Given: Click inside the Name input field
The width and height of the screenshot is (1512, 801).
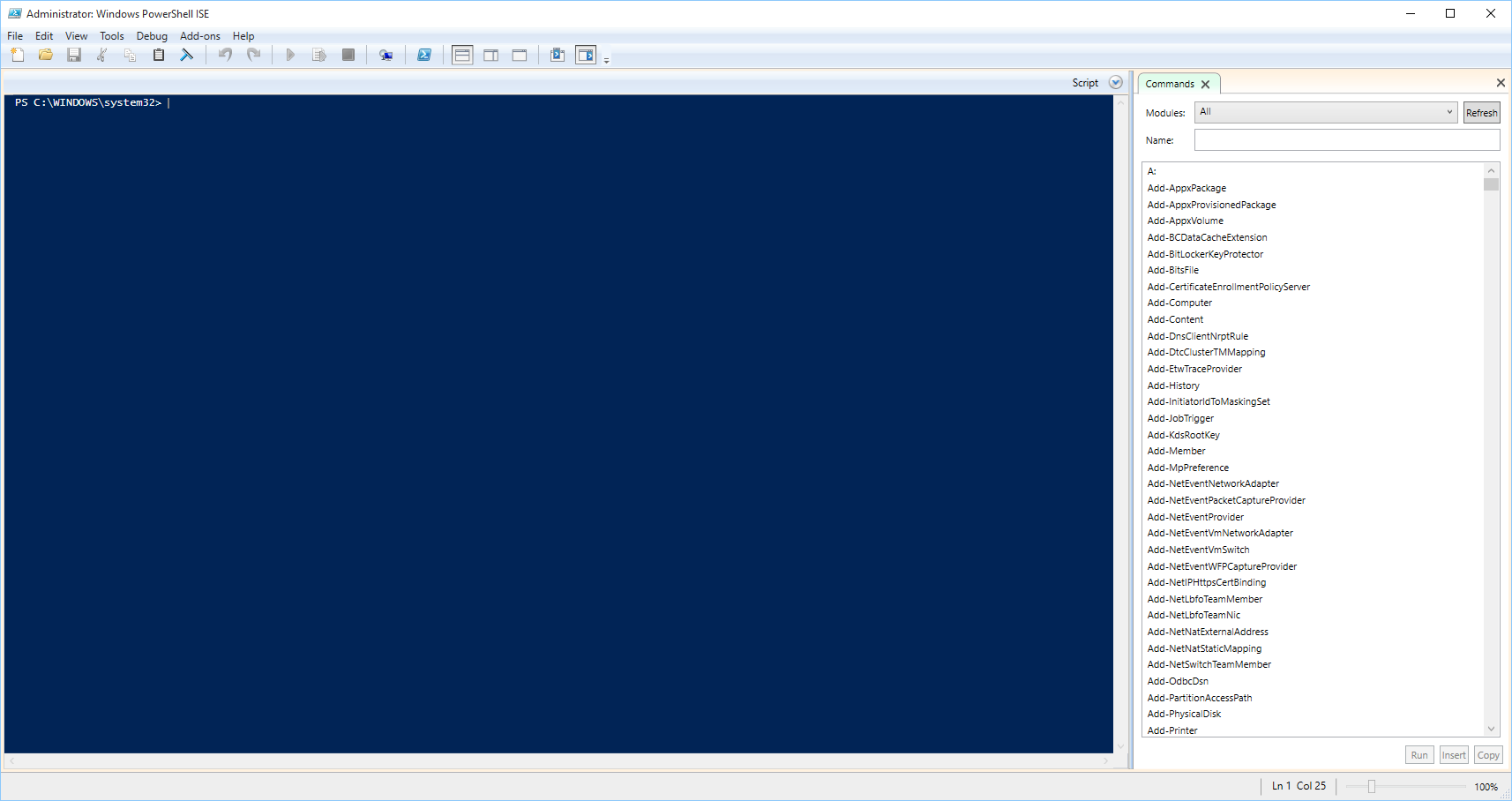Looking at the screenshot, I should click(x=1345, y=139).
